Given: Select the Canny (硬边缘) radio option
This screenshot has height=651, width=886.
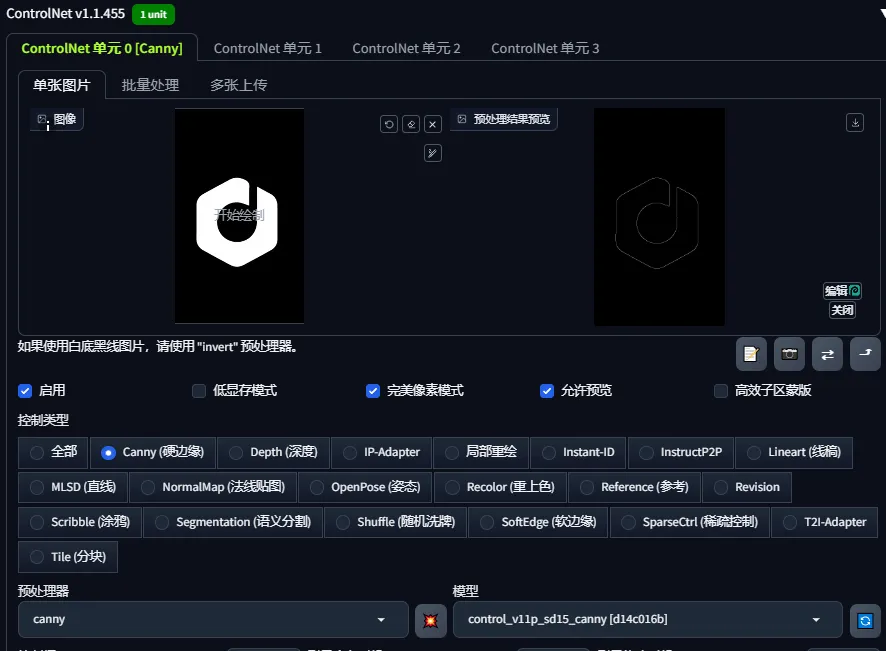Looking at the screenshot, I should (x=153, y=453).
